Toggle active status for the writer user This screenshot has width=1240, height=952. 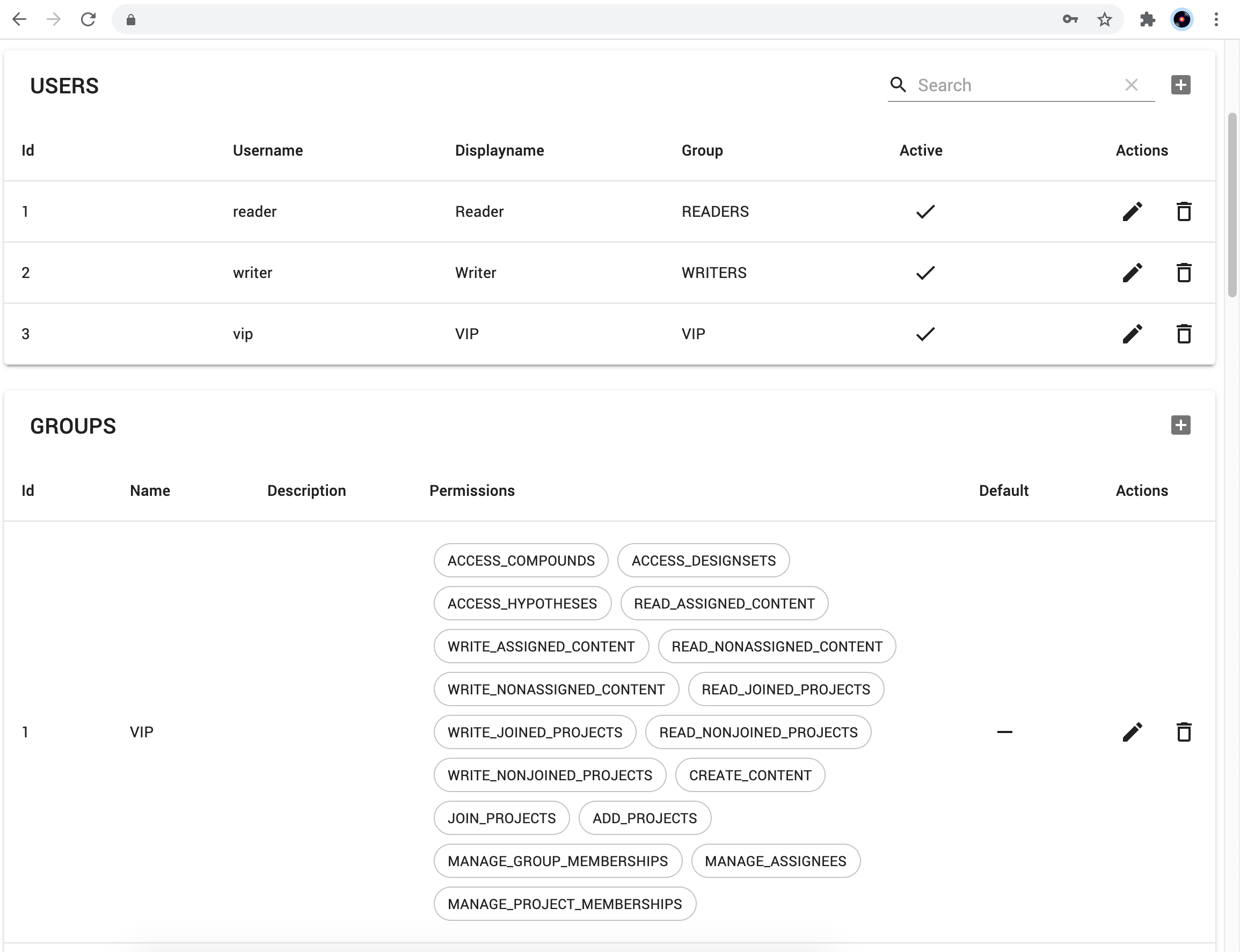tap(924, 273)
